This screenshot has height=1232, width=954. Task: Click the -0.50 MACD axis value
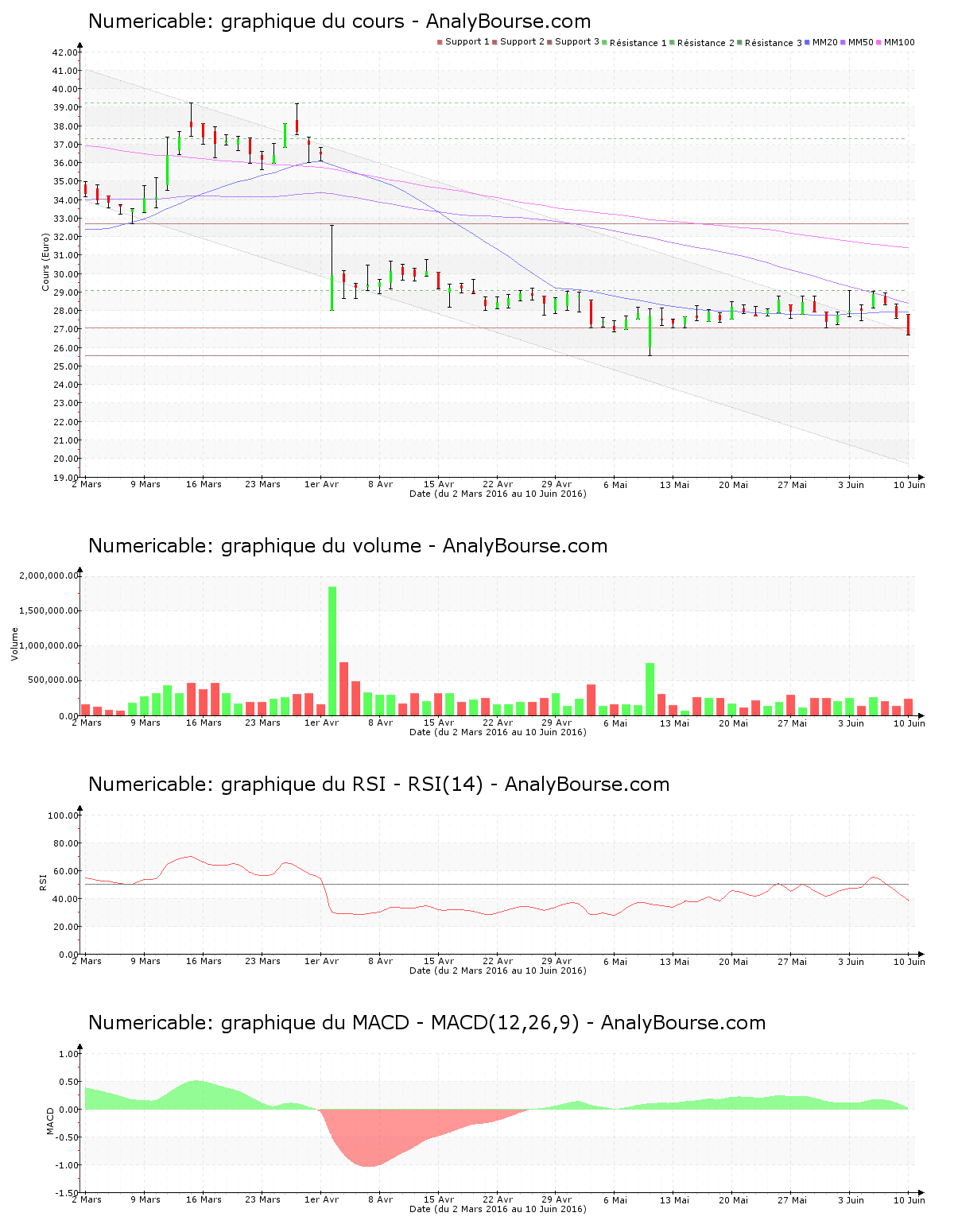pyautogui.click(x=68, y=1137)
